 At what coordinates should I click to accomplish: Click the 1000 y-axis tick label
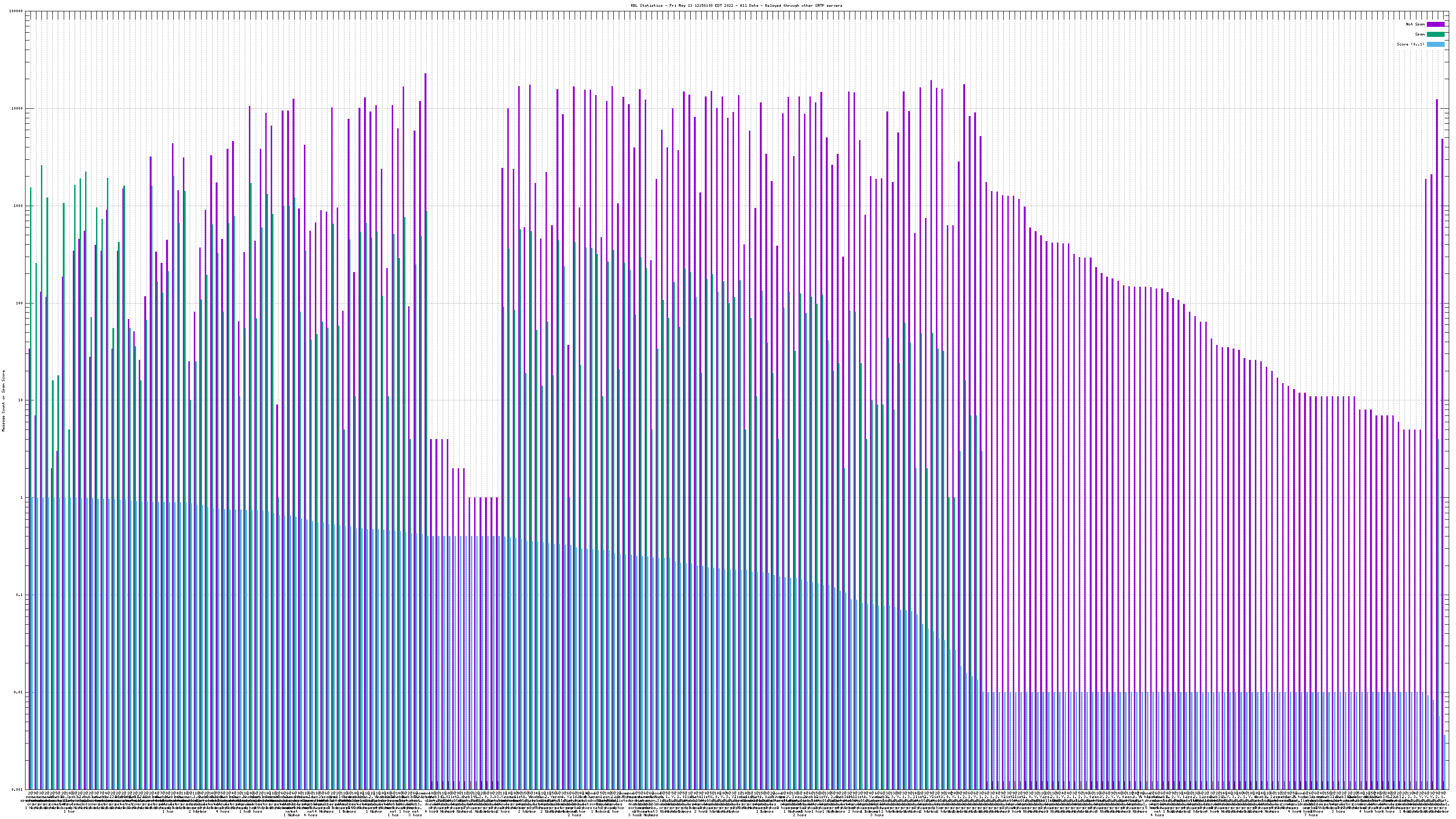(x=18, y=206)
